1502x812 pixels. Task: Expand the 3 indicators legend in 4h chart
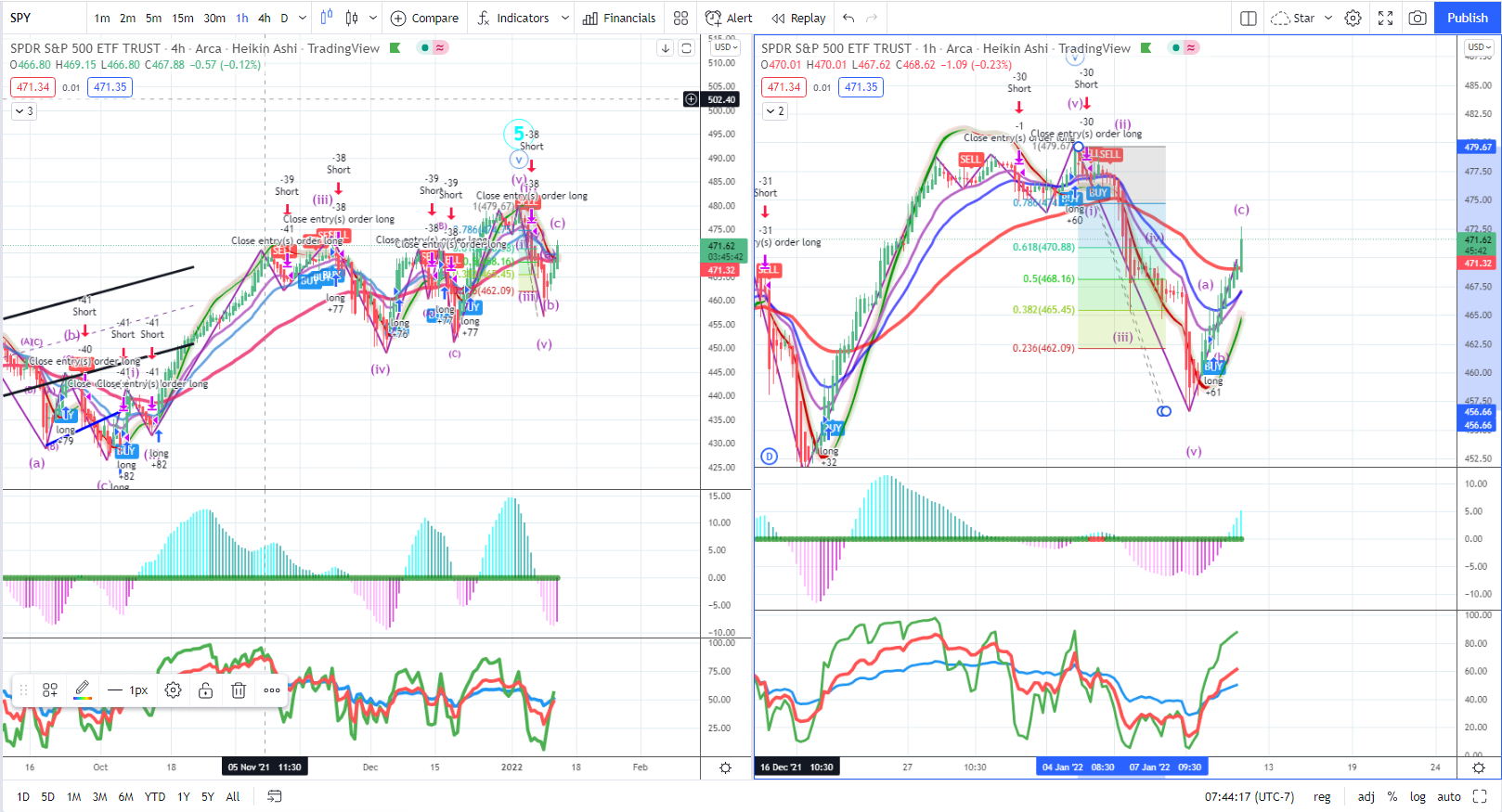pos(24,111)
